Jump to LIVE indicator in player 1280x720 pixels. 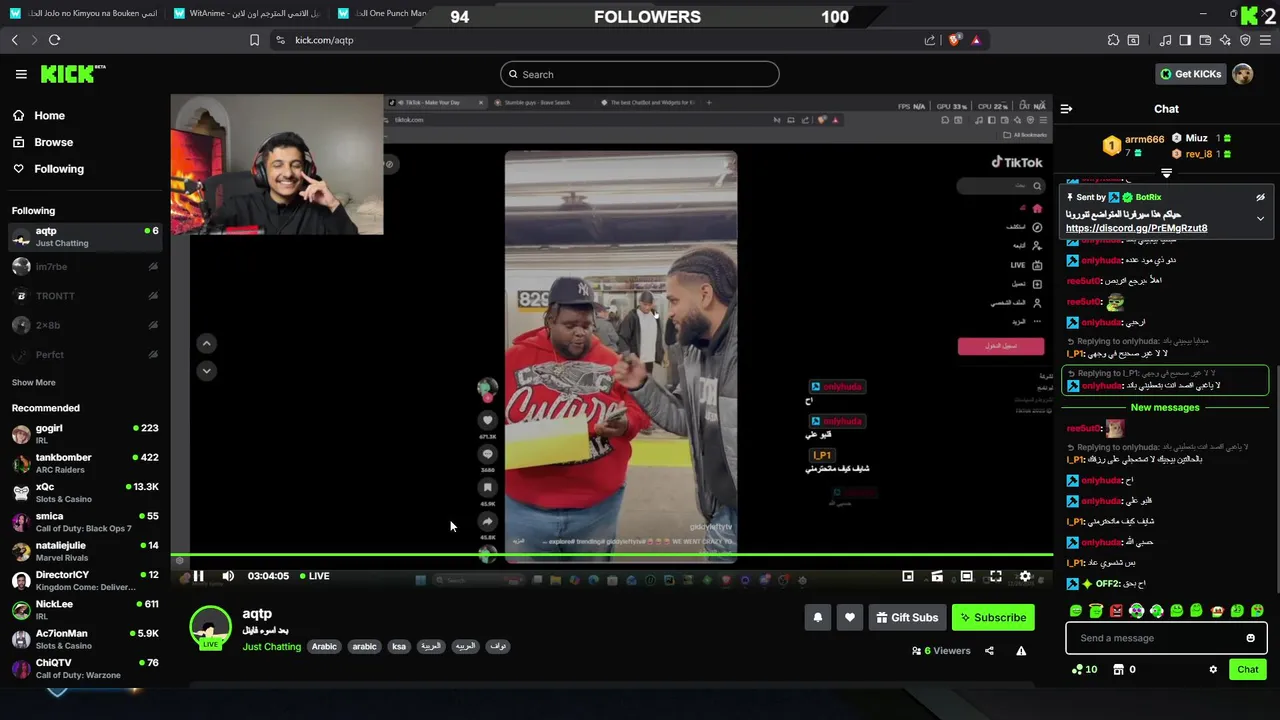coord(314,576)
